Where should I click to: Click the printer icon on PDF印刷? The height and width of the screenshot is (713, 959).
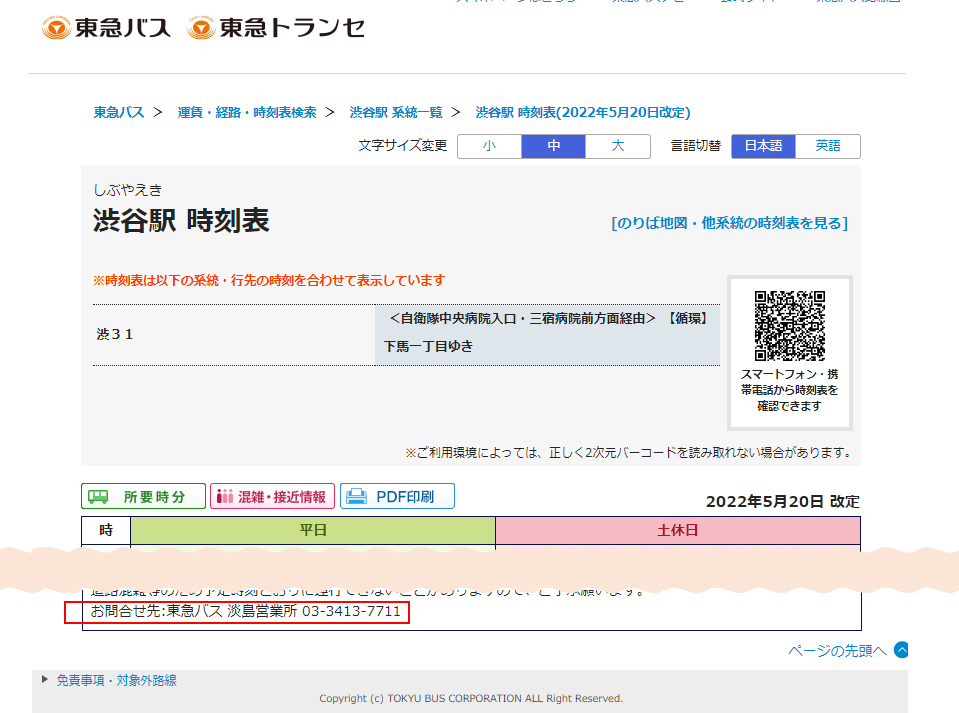point(357,497)
